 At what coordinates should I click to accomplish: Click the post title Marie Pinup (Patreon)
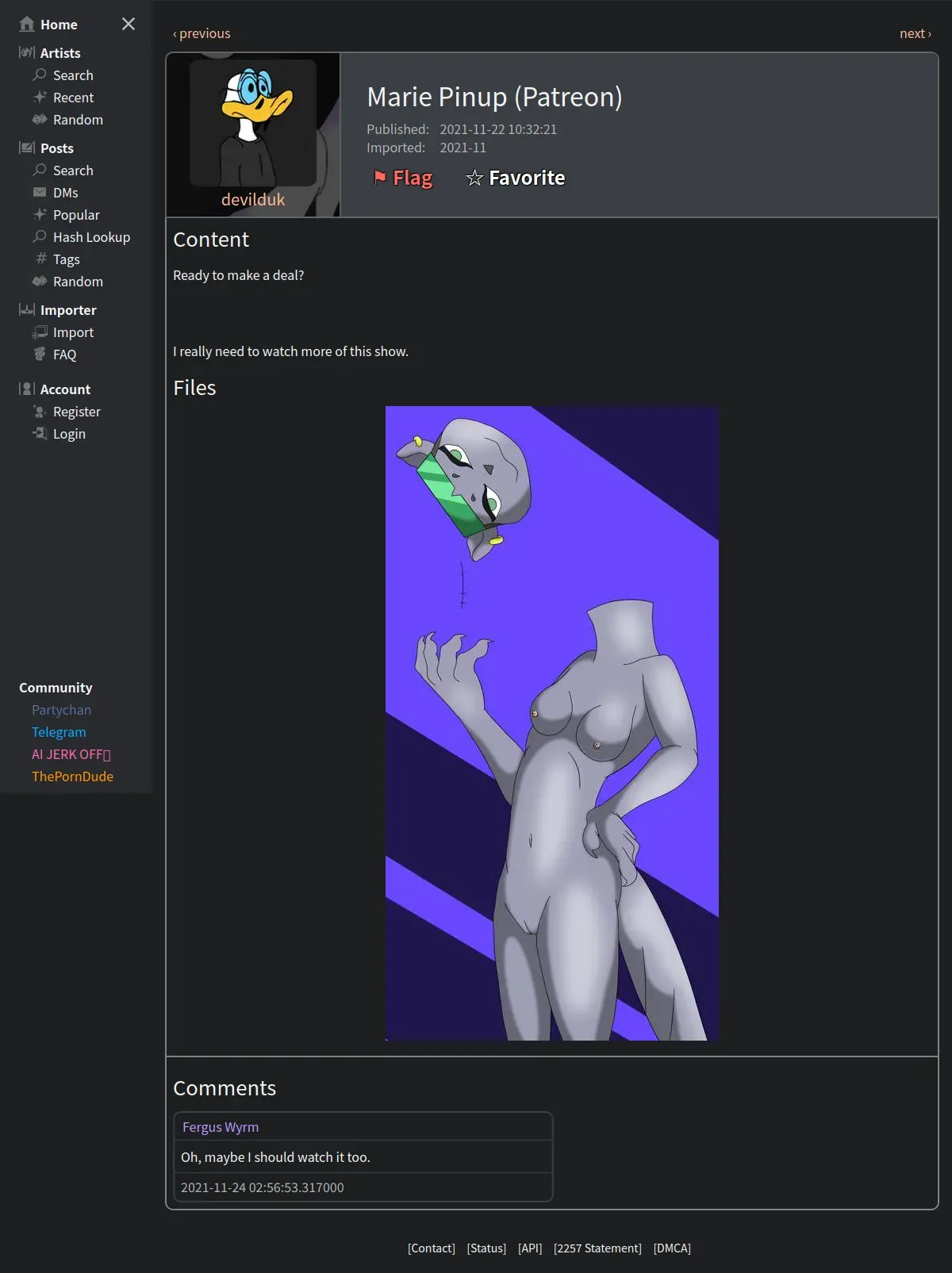494,97
